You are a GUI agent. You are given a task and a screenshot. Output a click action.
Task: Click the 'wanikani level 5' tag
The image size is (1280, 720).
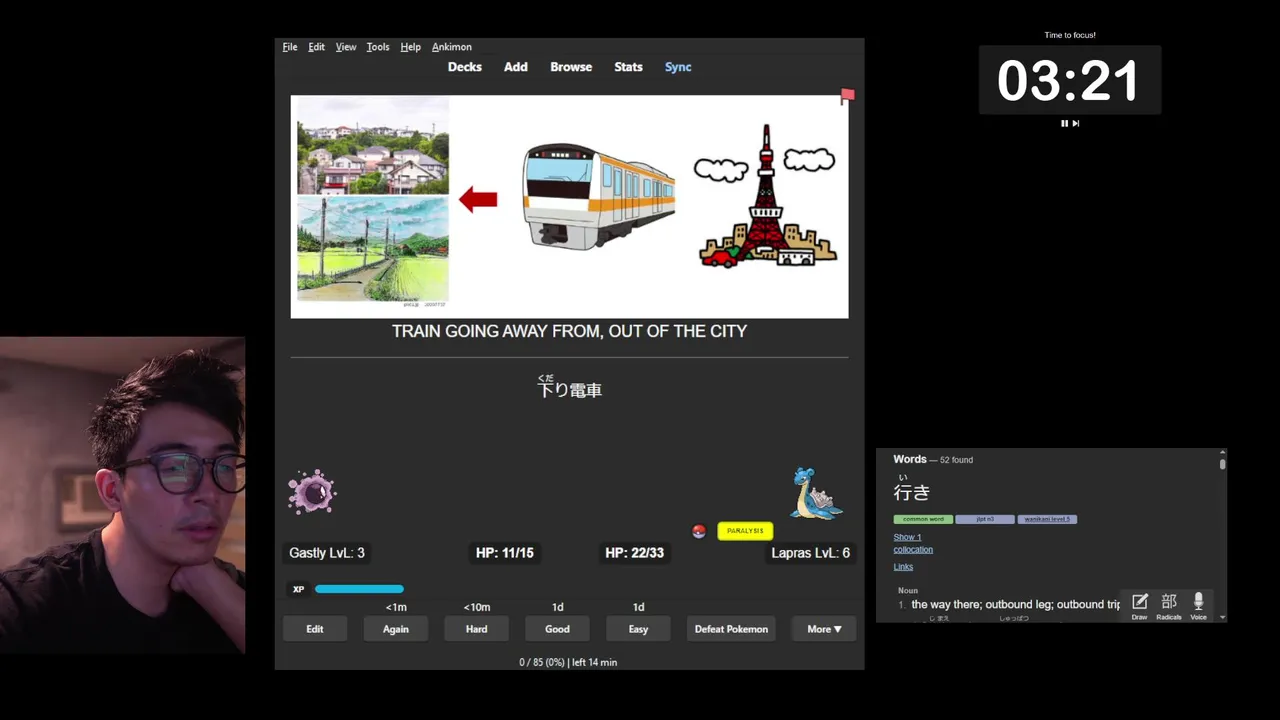click(1047, 519)
